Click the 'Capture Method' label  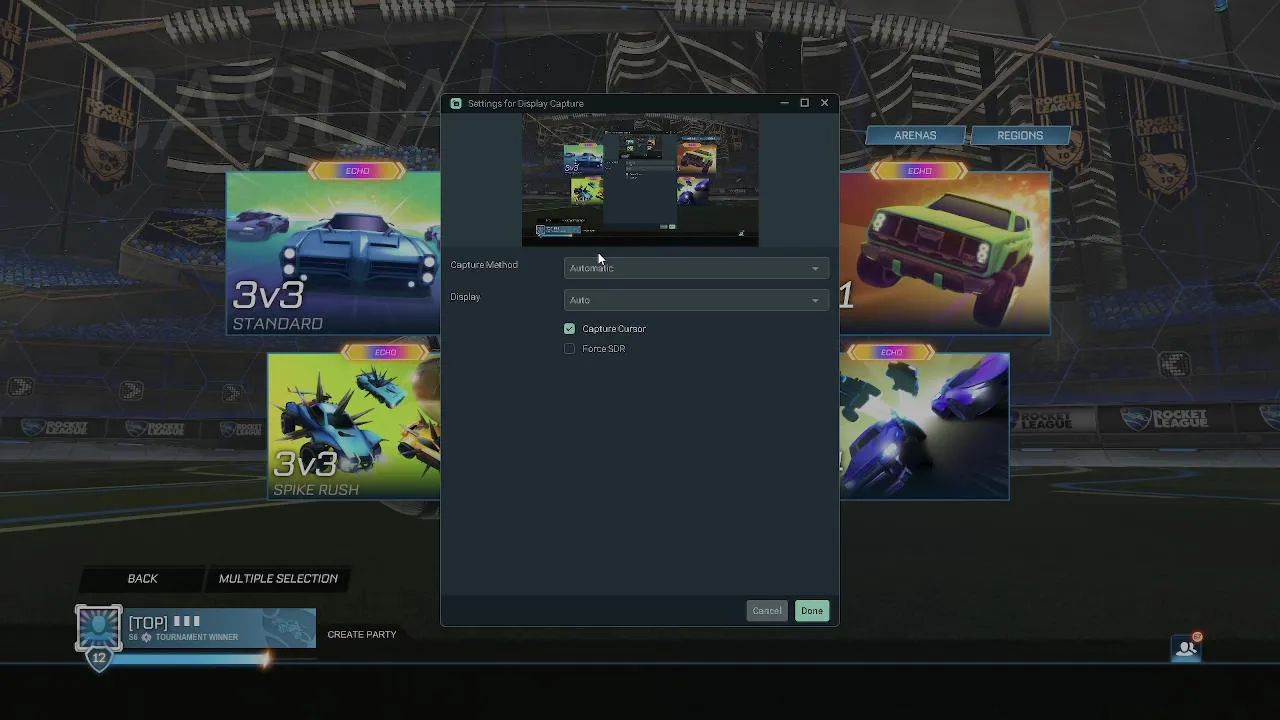484,265
